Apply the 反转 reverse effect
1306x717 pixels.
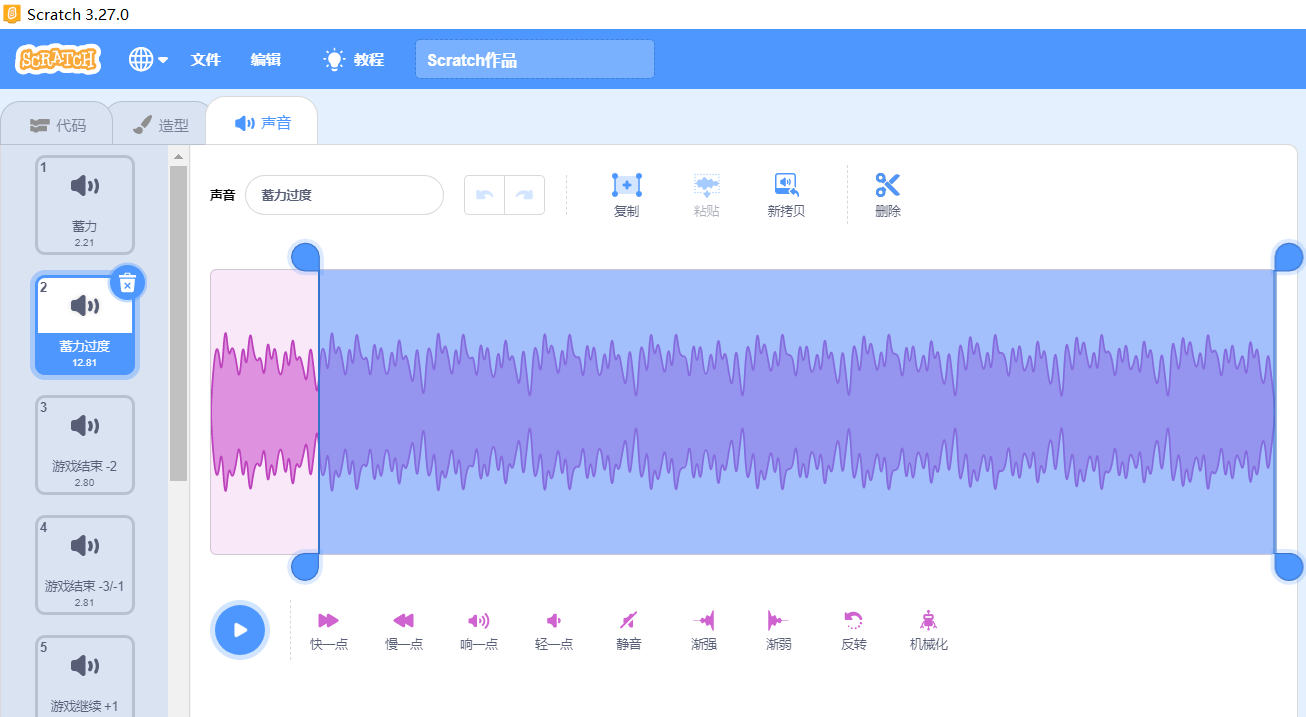click(853, 630)
